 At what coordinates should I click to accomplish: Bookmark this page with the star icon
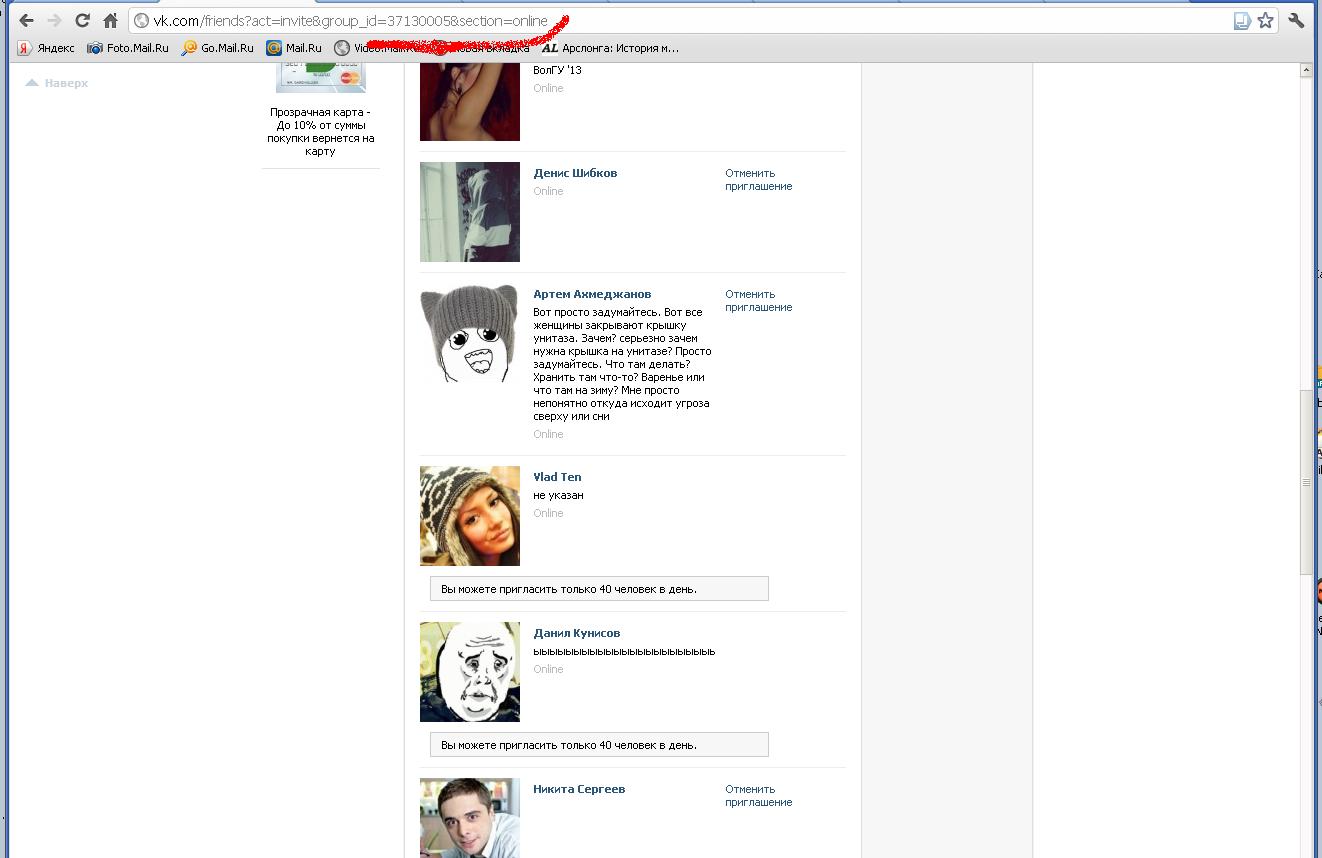[1265, 20]
